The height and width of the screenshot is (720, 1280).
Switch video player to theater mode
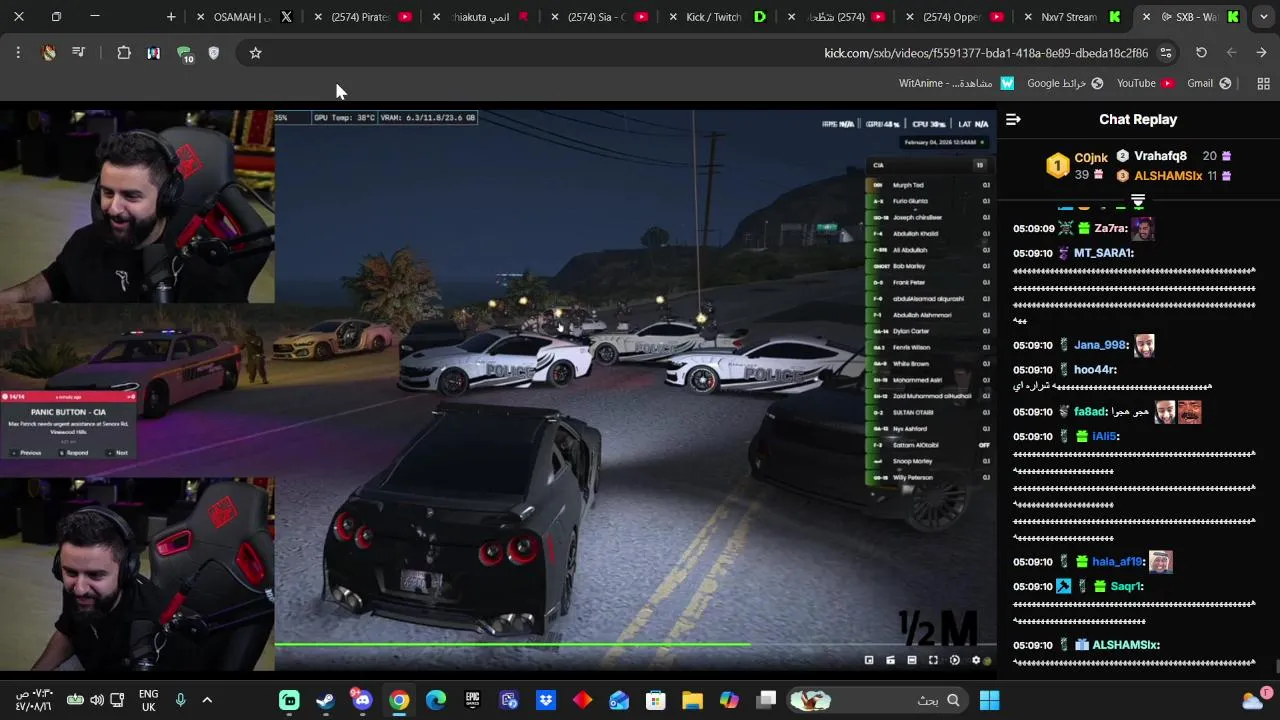pos(912,660)
